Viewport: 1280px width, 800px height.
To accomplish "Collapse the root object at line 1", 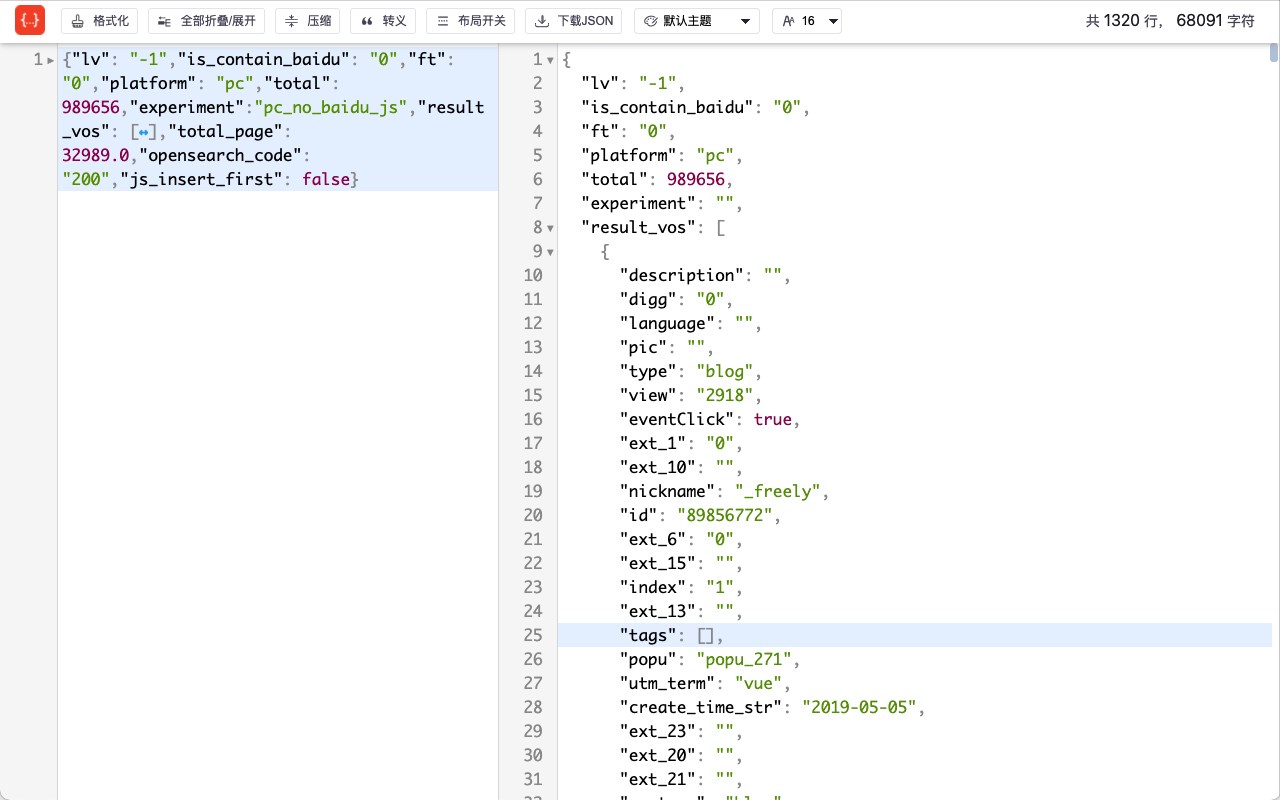I will (x=550, y=60).
